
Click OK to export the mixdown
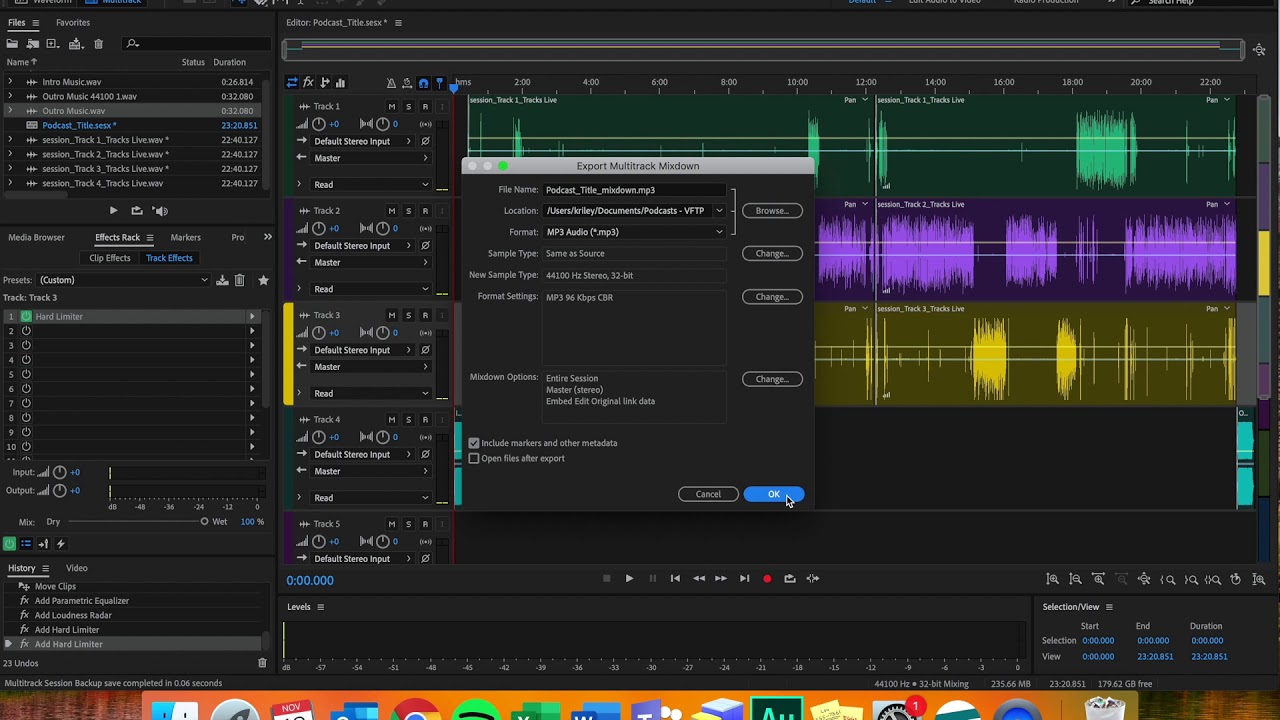773,494
